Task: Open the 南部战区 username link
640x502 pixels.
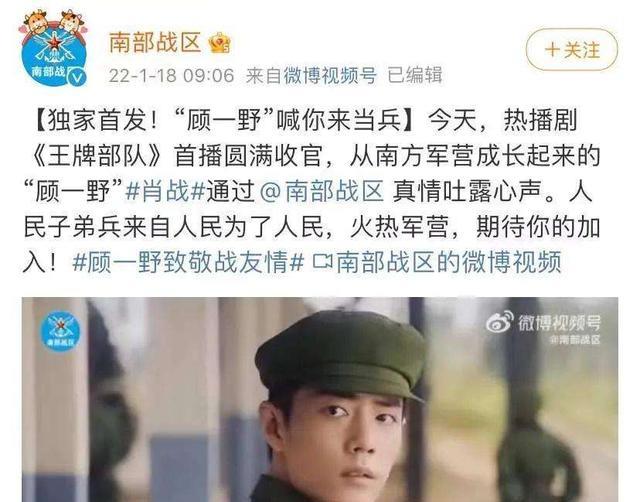Action: pos(156,42)
